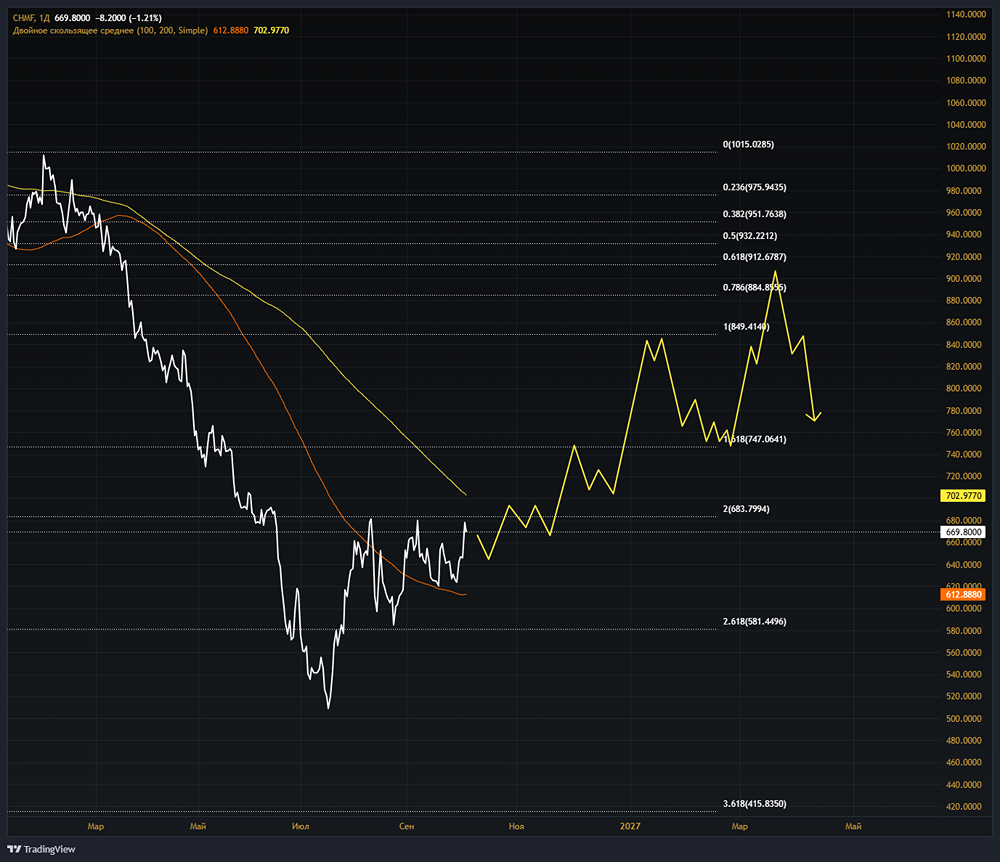Click the Fibonacci 3.618(415.8350) level label

tap(754, 804)
